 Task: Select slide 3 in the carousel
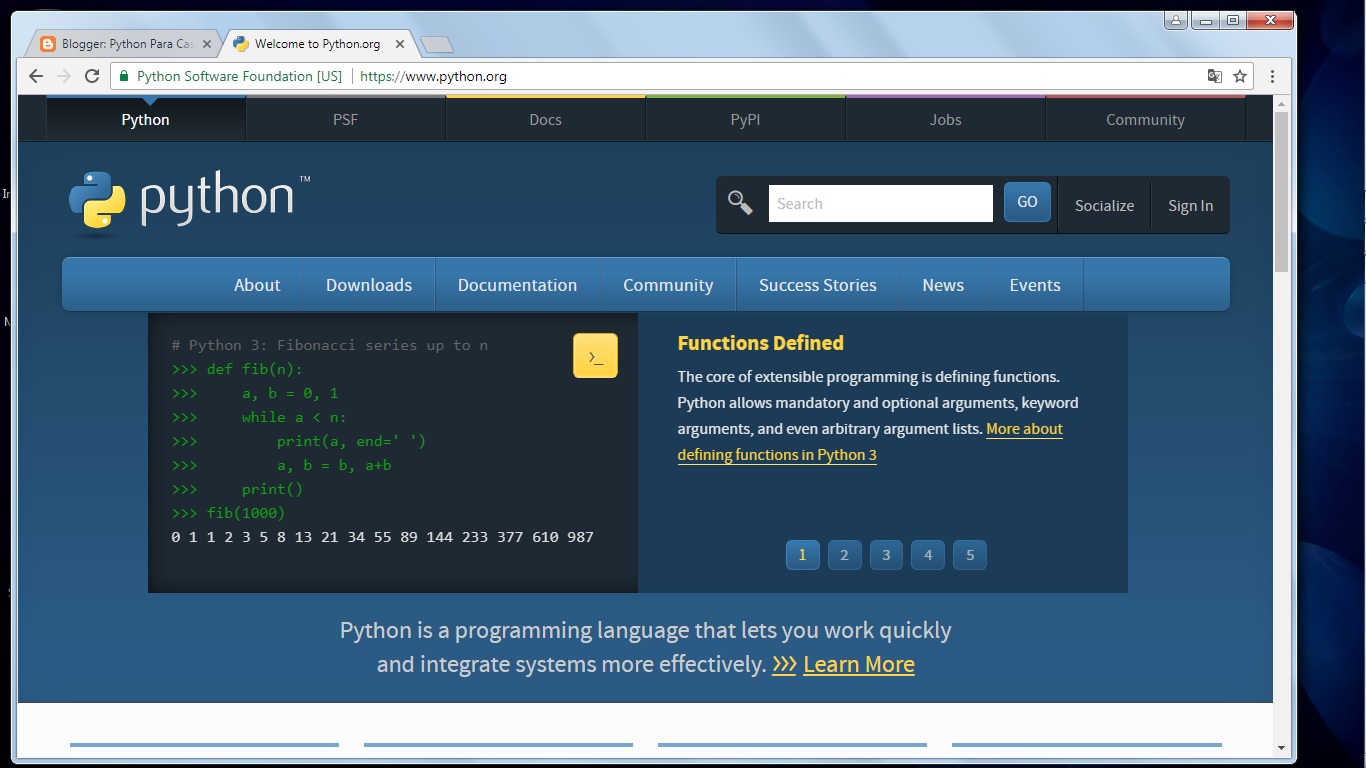point(886,554)
